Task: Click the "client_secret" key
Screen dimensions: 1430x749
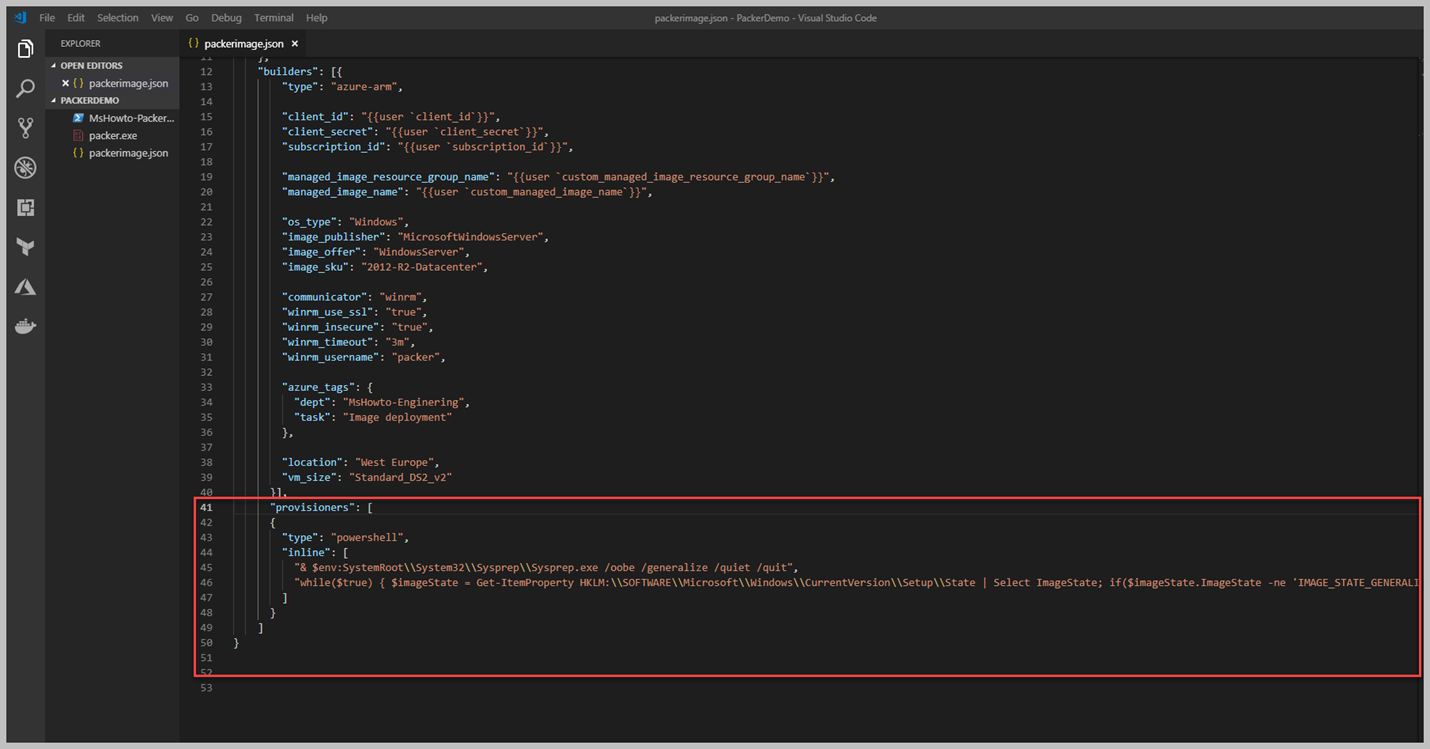Action: click(328, 132)
